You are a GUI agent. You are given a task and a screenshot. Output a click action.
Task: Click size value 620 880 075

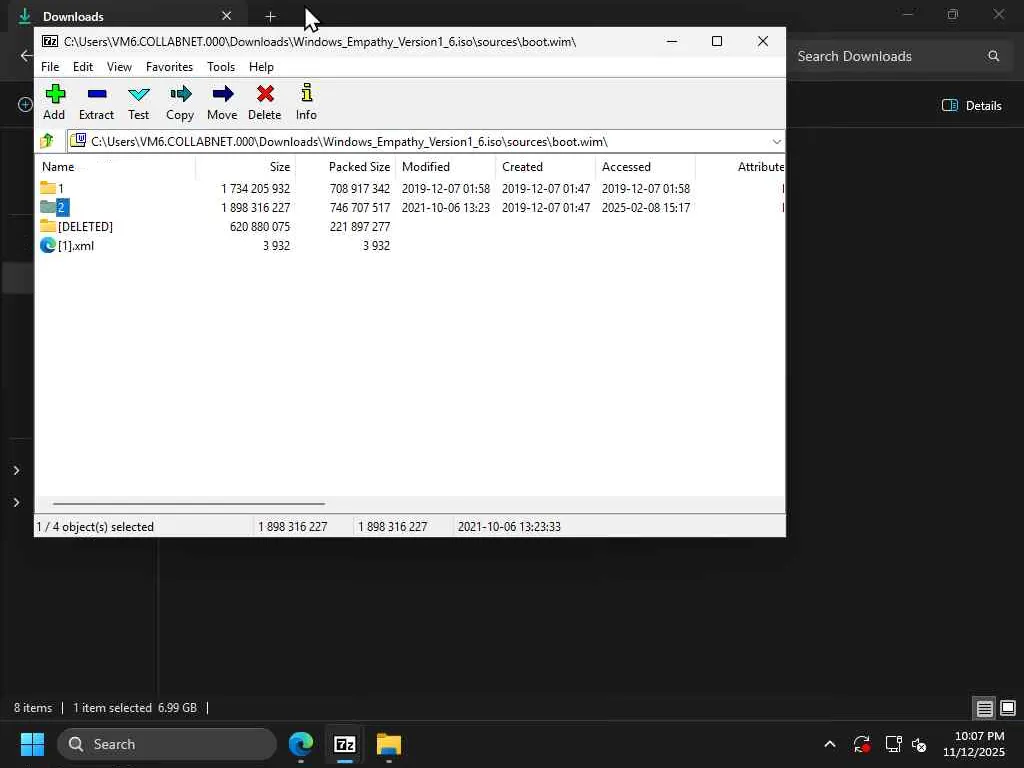click(260, 227)
